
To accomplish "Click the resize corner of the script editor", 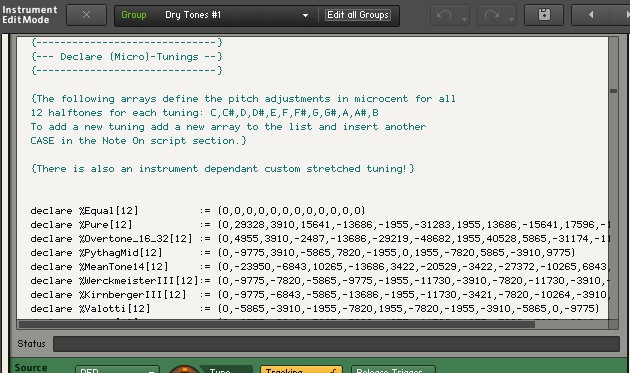I will 613,324.
